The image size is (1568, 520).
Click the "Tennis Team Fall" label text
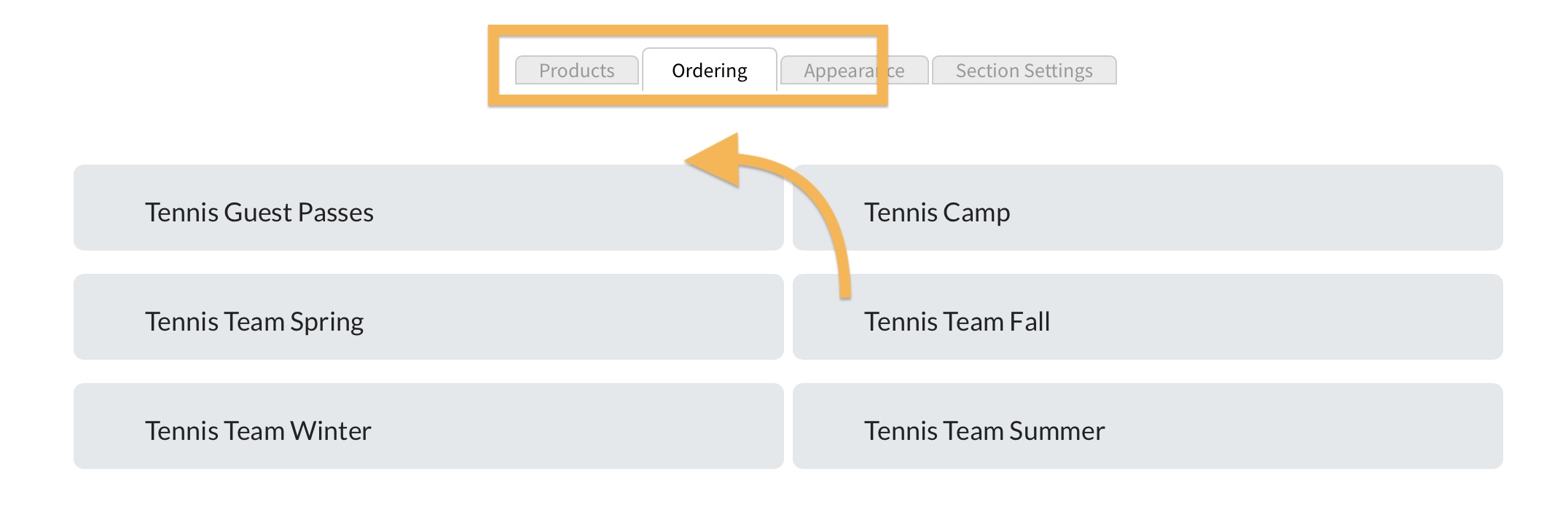[x=957, y=322]
